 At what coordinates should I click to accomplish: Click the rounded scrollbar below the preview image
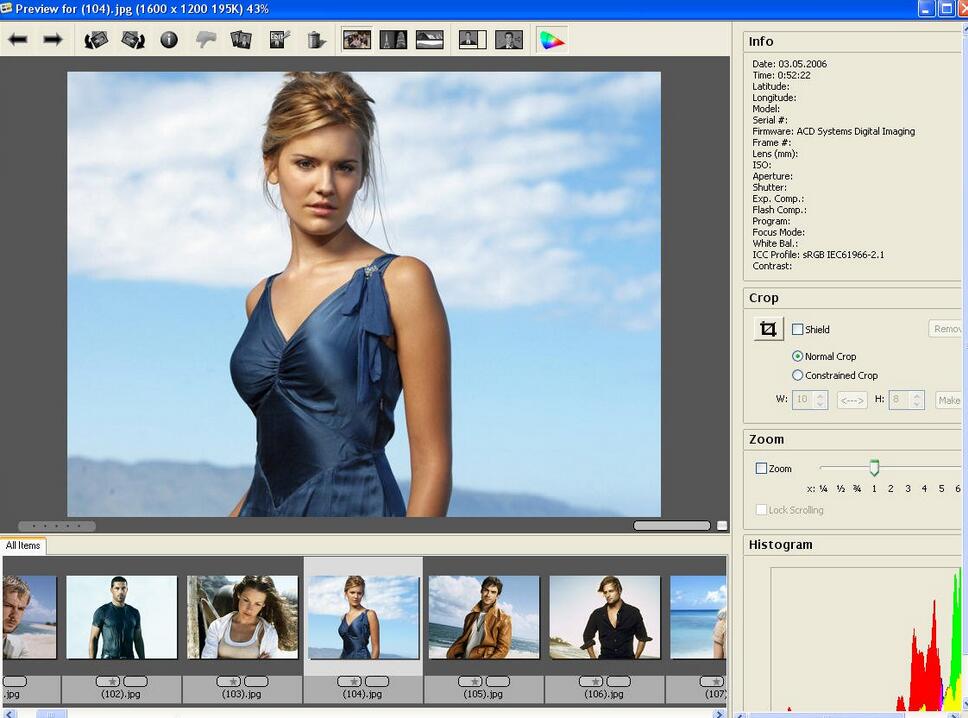click(x=672, y=525)
